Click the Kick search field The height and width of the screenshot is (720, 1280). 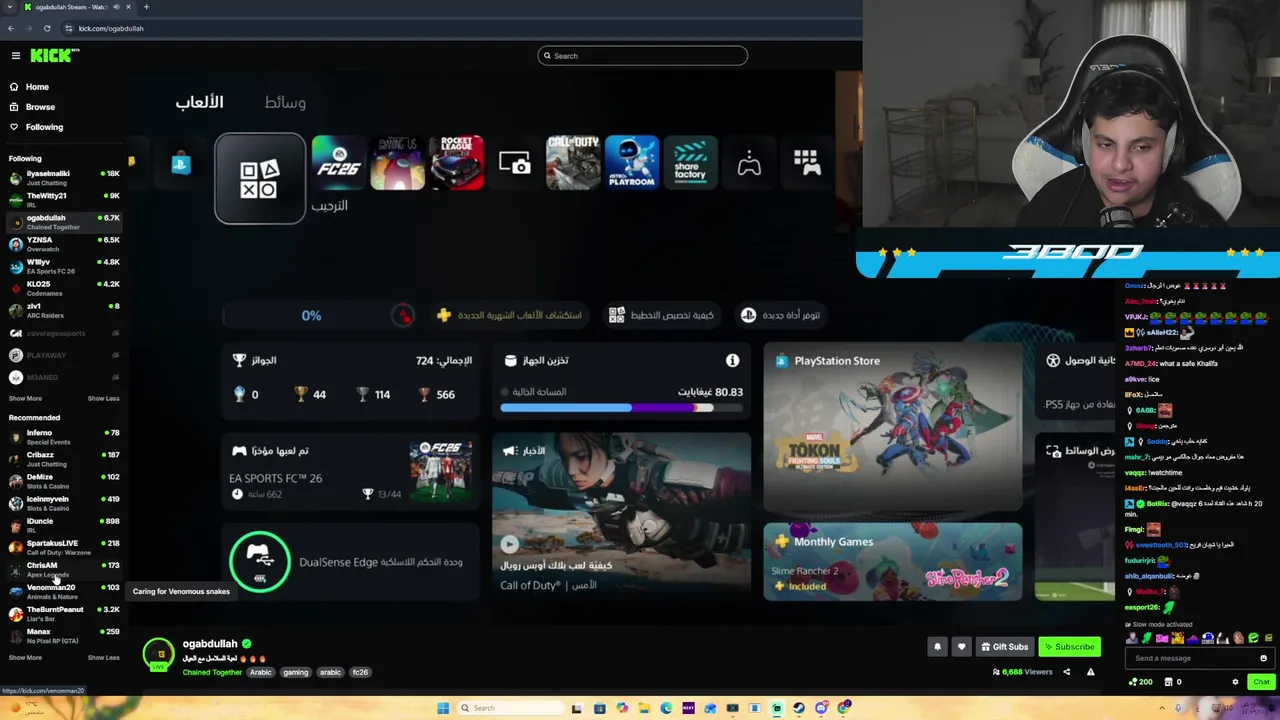(642, 56)
